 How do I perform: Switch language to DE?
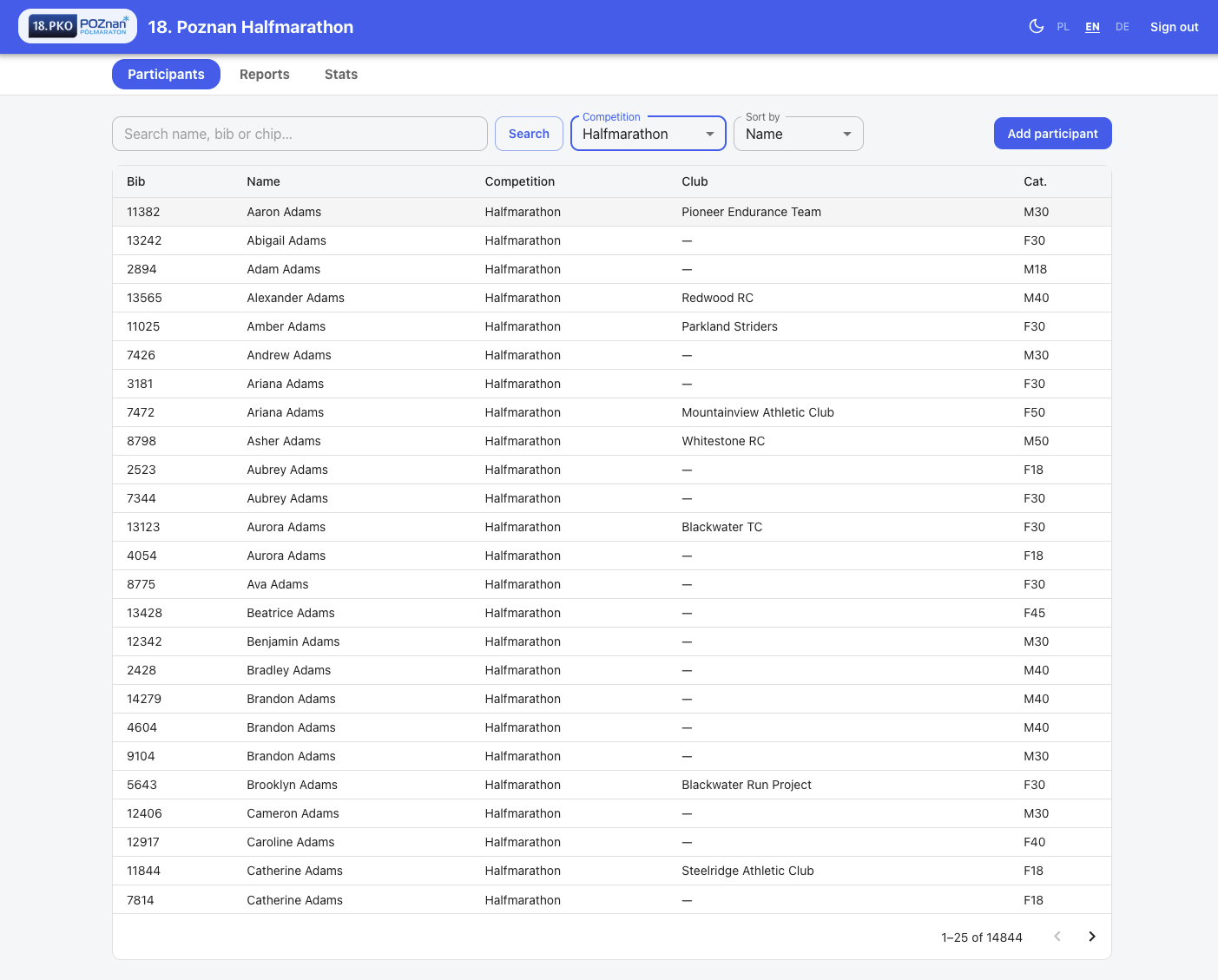pos(1123,27)
